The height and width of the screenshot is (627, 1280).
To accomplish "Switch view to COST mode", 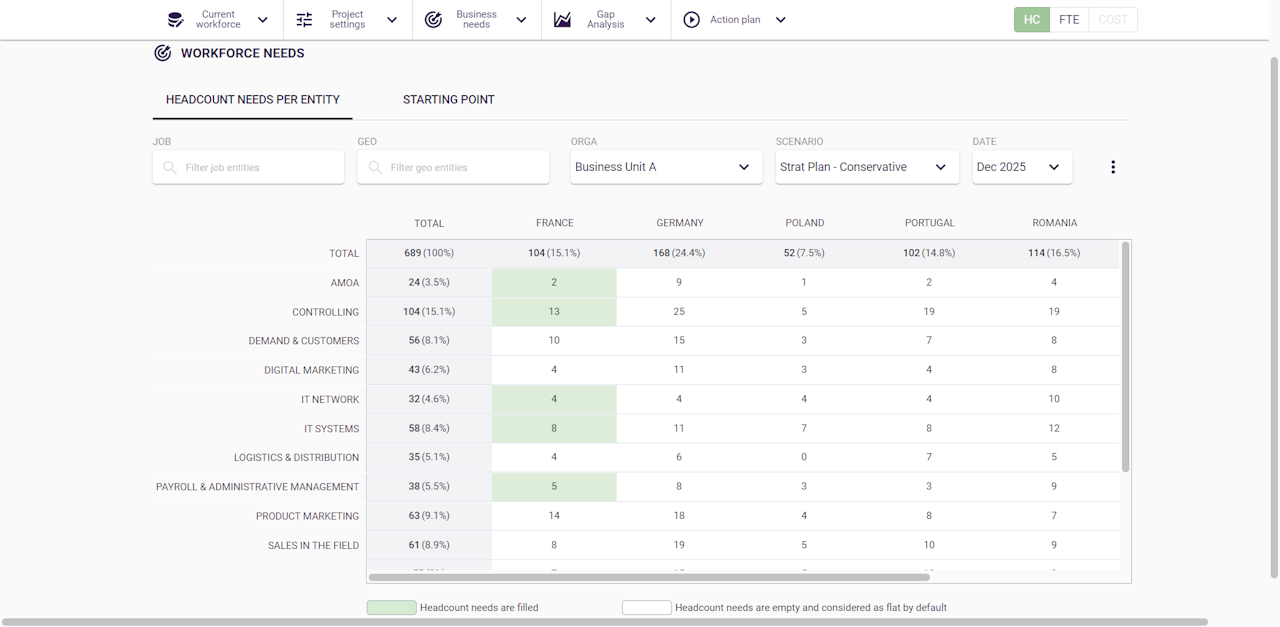I will coord(1112,20).
